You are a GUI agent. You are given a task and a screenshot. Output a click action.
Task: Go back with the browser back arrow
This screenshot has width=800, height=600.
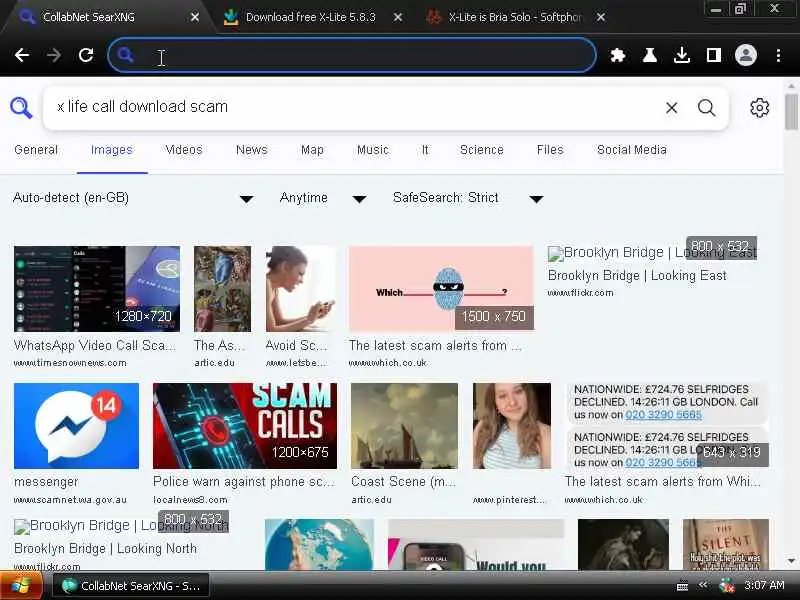coord(22,55)
